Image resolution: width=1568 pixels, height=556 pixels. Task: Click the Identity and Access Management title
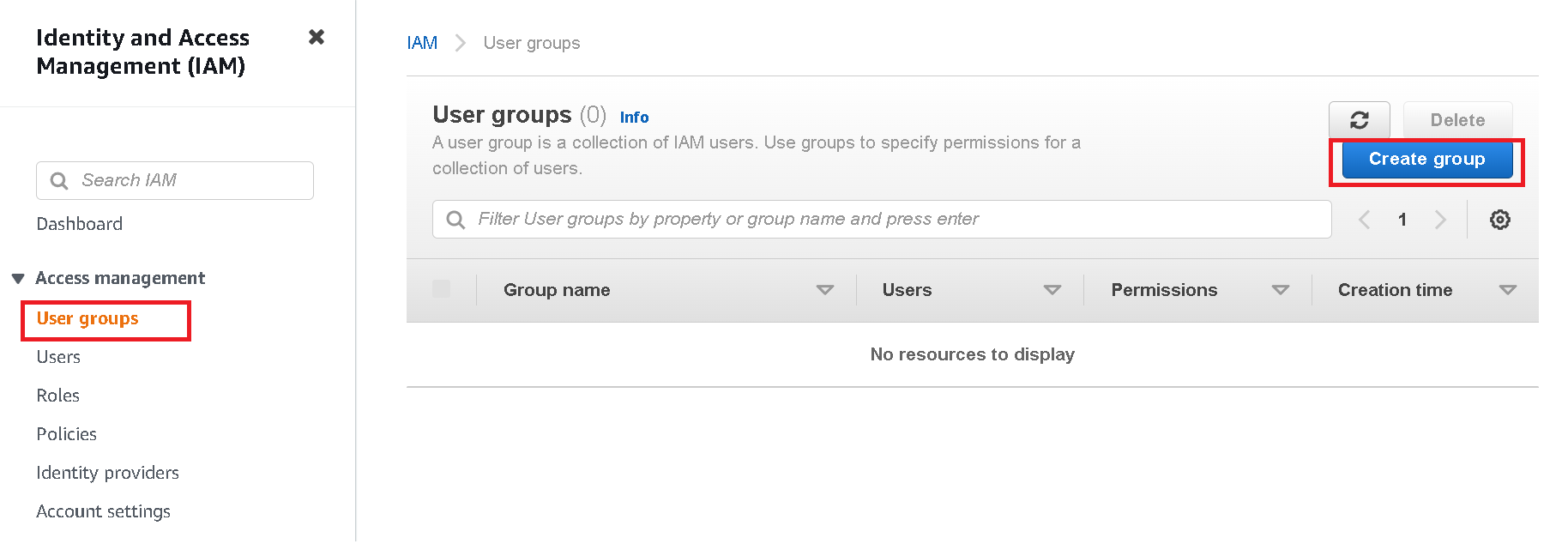tap(142, 51)
